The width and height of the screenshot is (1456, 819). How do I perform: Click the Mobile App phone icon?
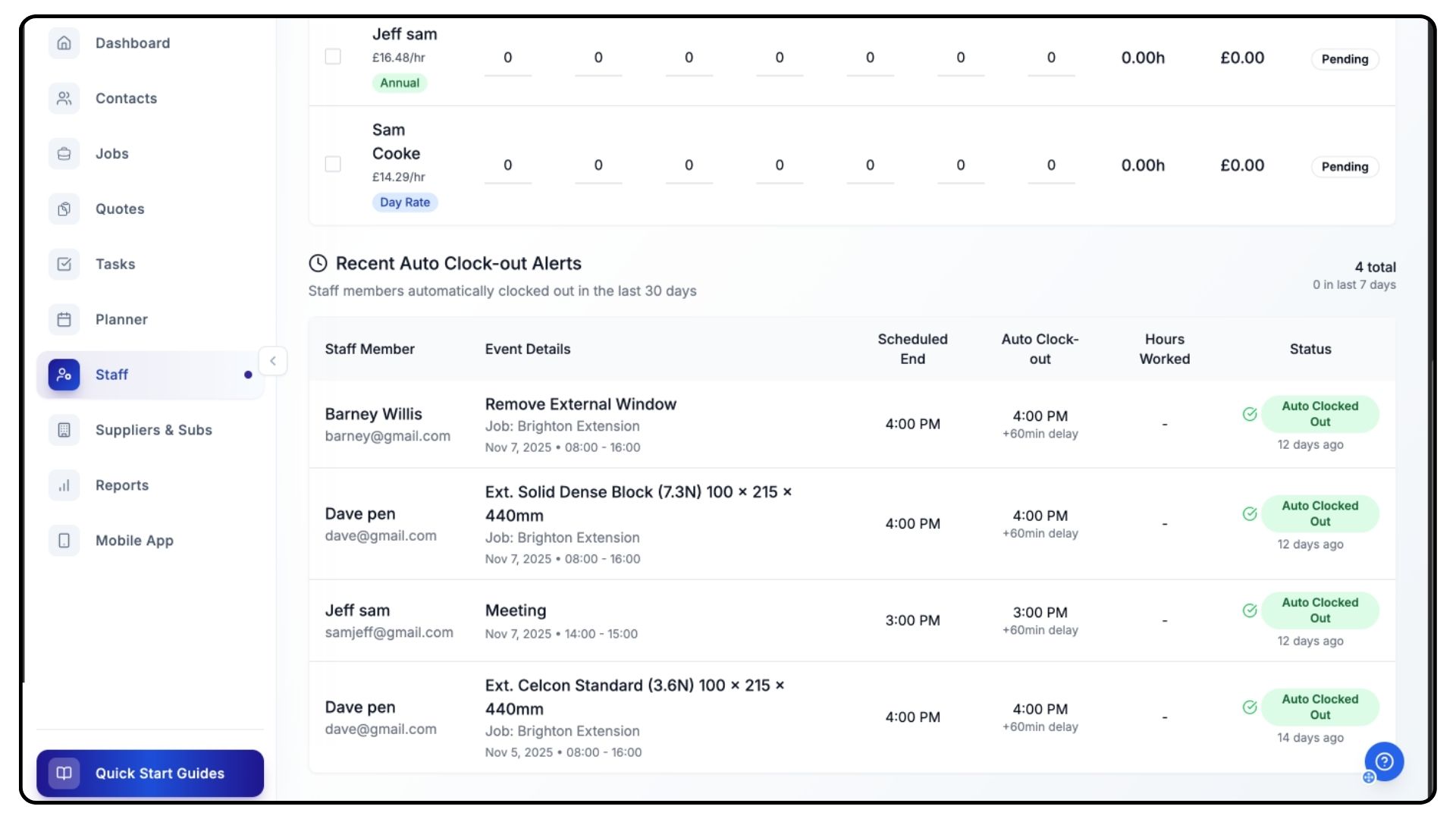point(64,541)
